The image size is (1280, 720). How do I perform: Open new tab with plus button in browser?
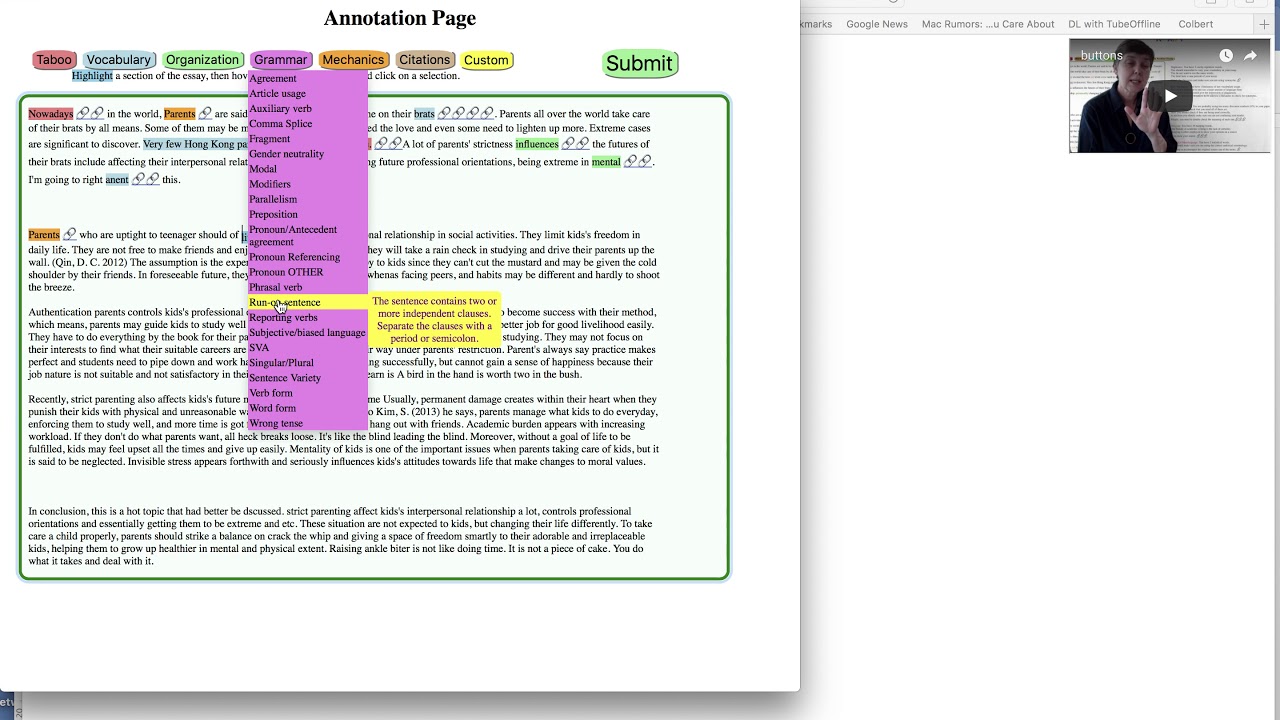[1265, 24]
